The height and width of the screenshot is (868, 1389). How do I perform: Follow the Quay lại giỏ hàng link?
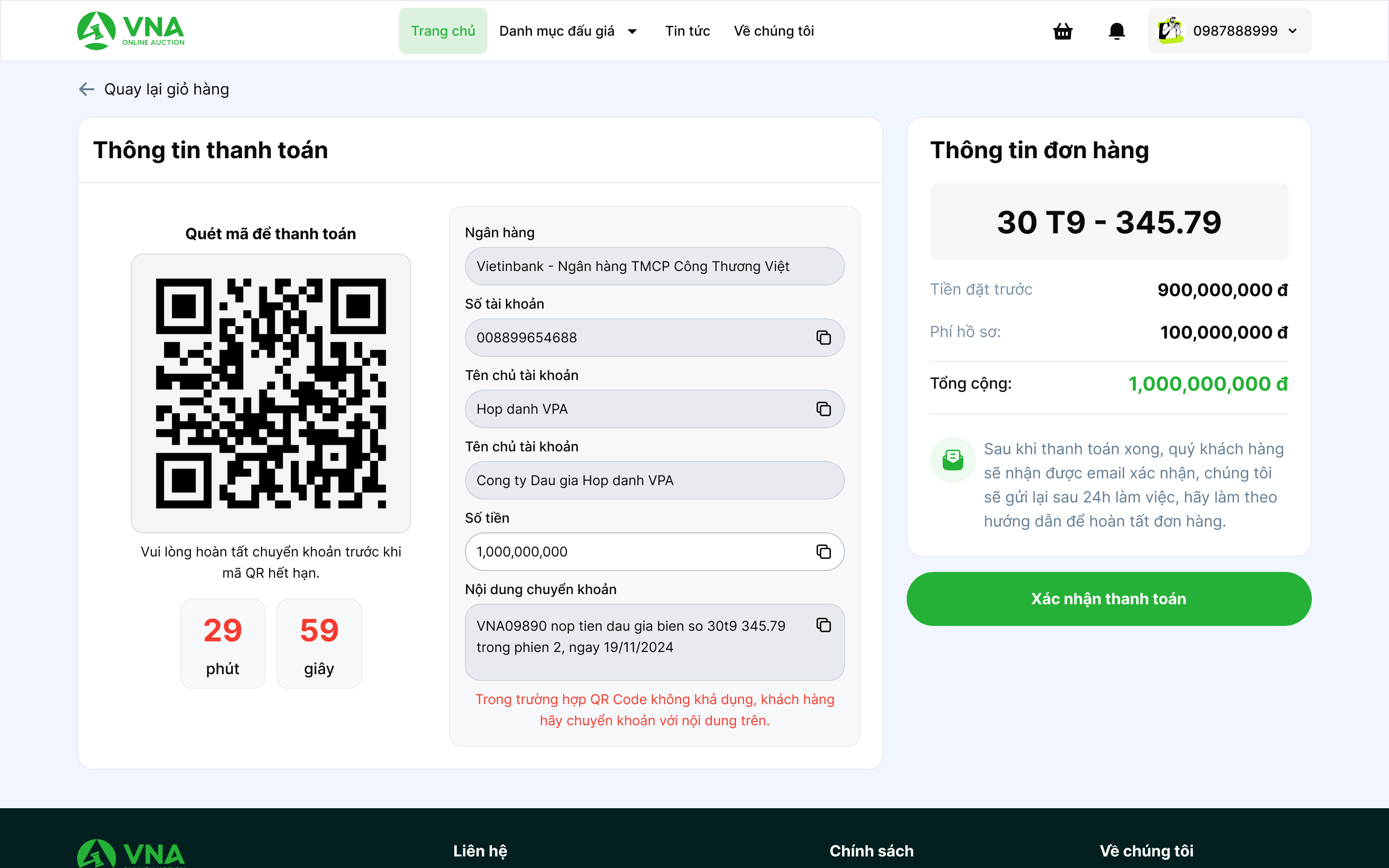[166, 90]
